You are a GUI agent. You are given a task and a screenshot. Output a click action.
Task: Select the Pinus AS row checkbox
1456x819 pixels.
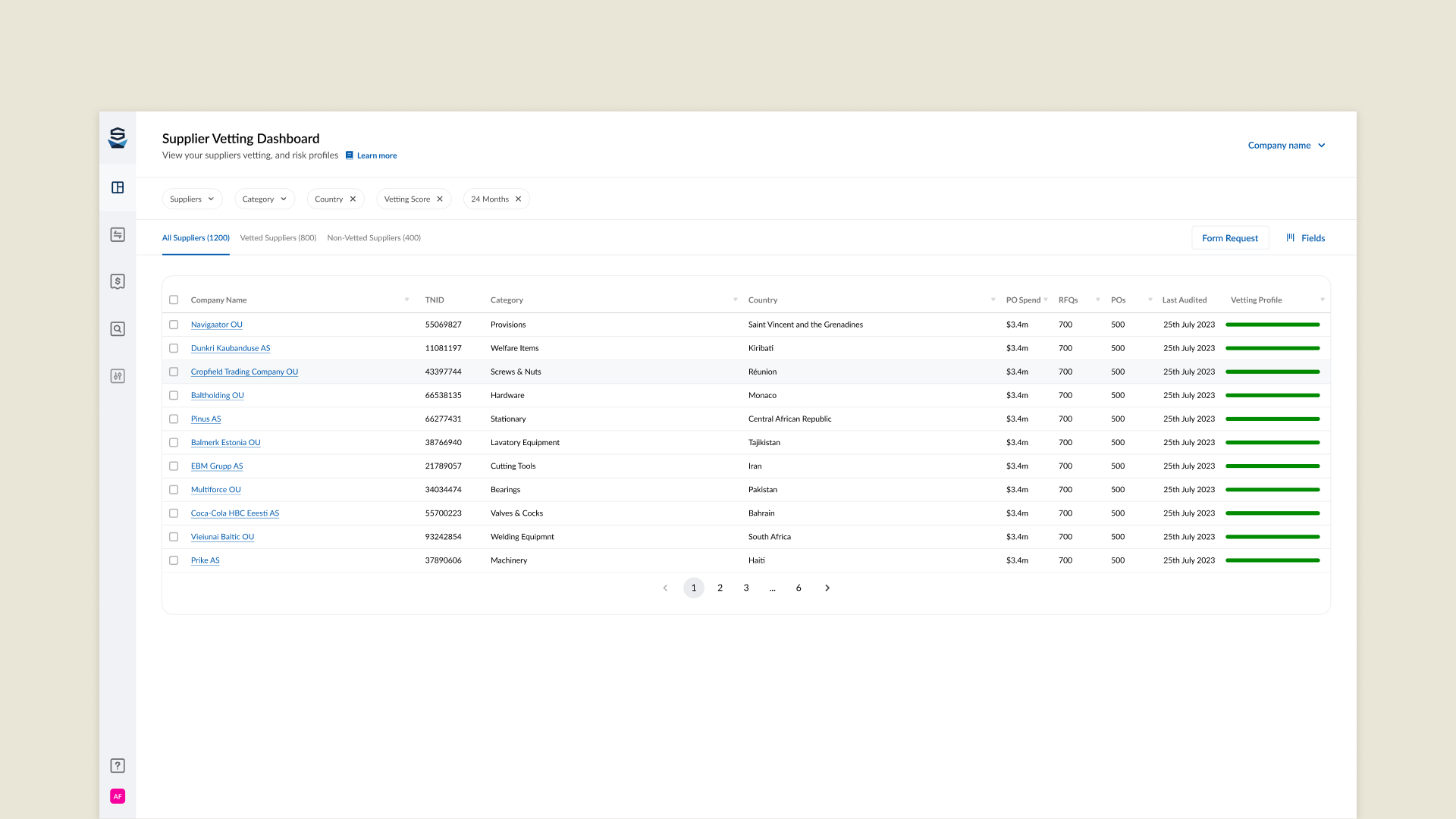click(174, 419)
